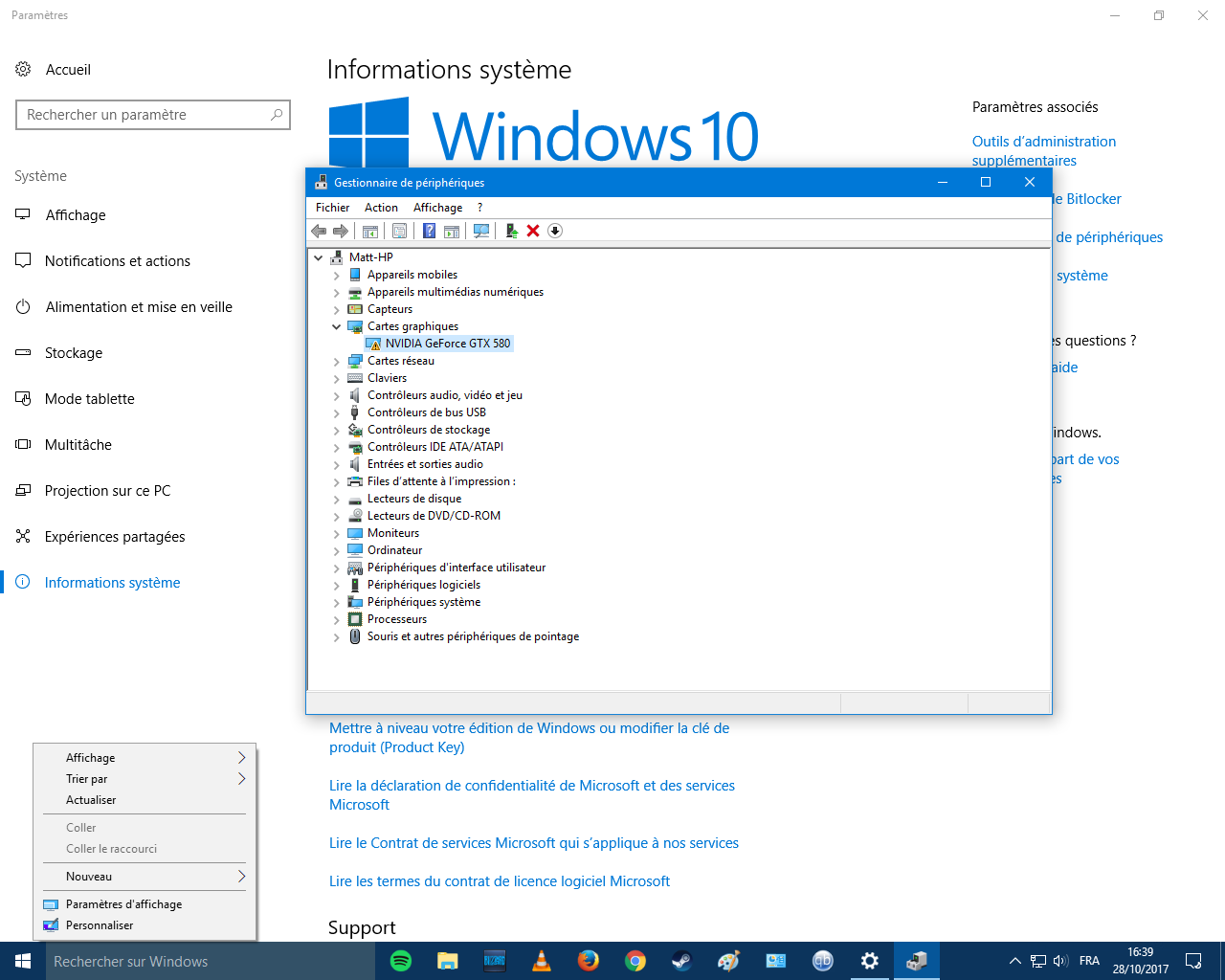Launch VLC media player from taskbar
The height and width of the screenshot is (980, 1225).
click(x=541, y=961)
